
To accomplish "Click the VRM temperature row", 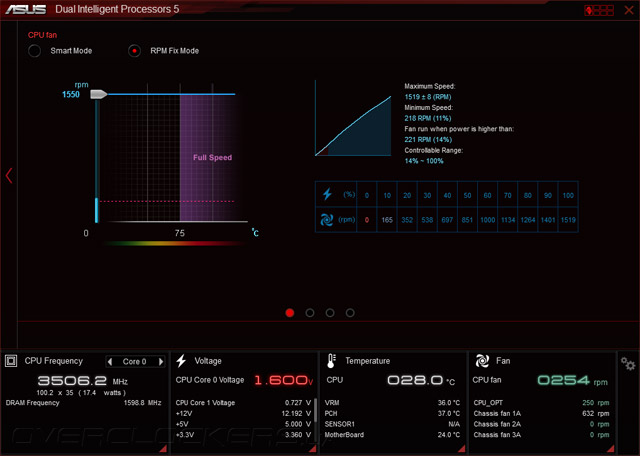I will [392, 403].
